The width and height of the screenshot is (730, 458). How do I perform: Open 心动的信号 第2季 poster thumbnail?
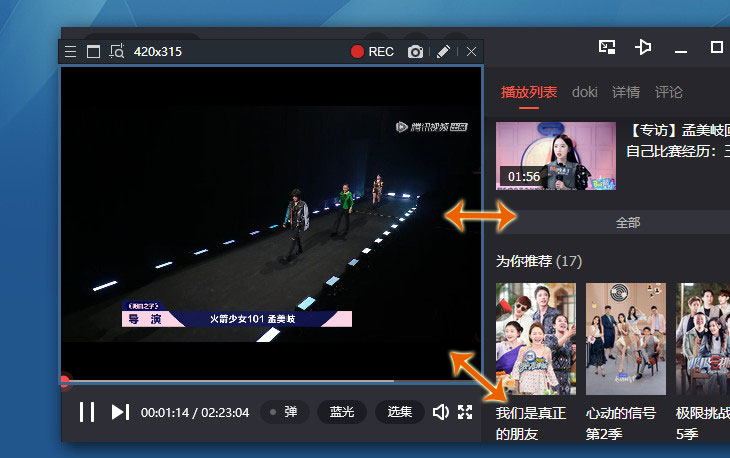626,339
